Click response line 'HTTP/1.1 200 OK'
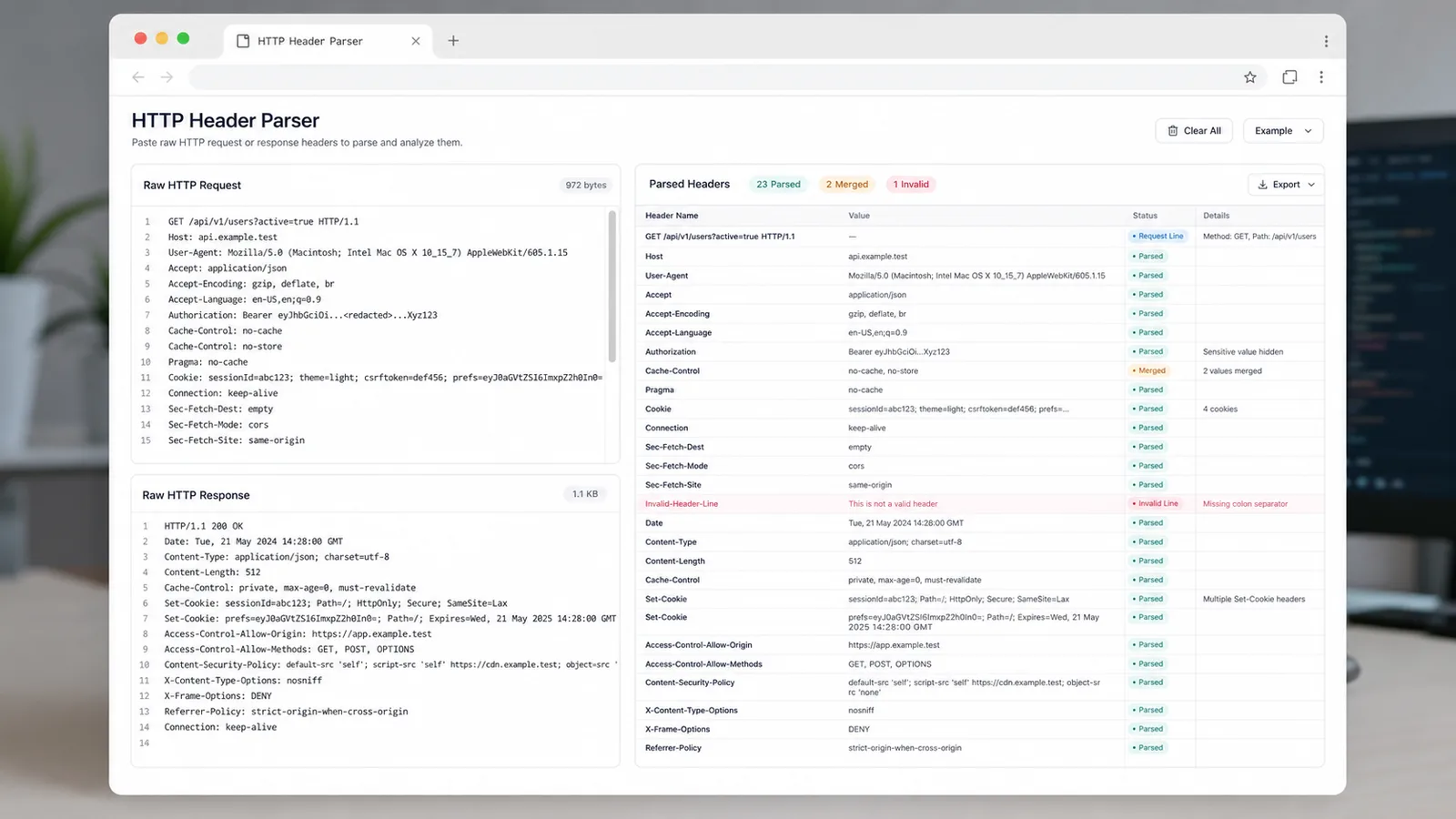 click(204, 526)
